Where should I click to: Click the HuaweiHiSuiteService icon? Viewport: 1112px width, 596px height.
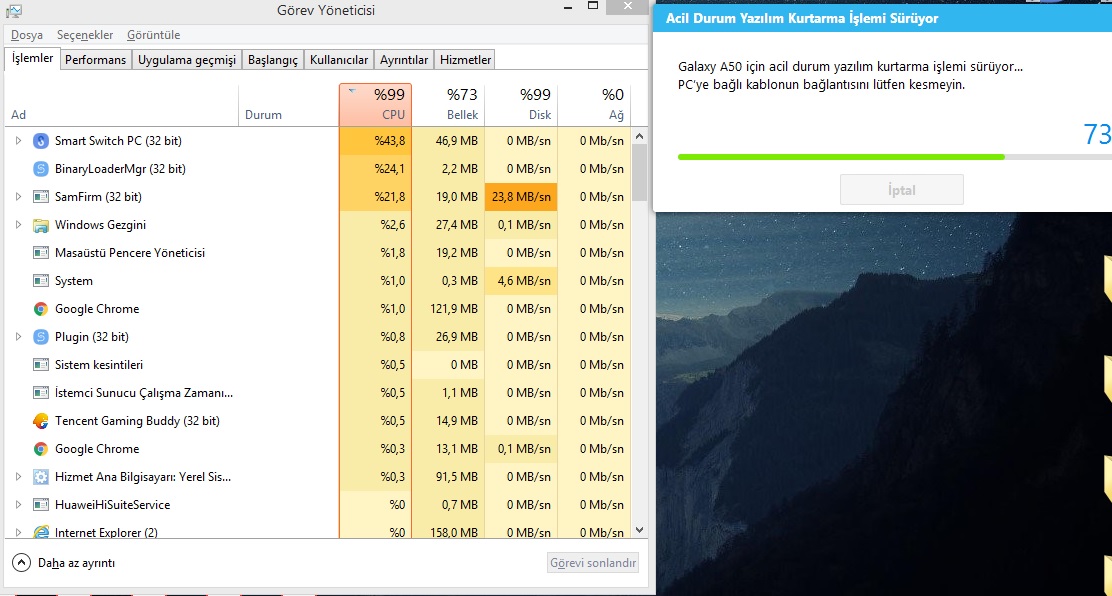(41, 504)
